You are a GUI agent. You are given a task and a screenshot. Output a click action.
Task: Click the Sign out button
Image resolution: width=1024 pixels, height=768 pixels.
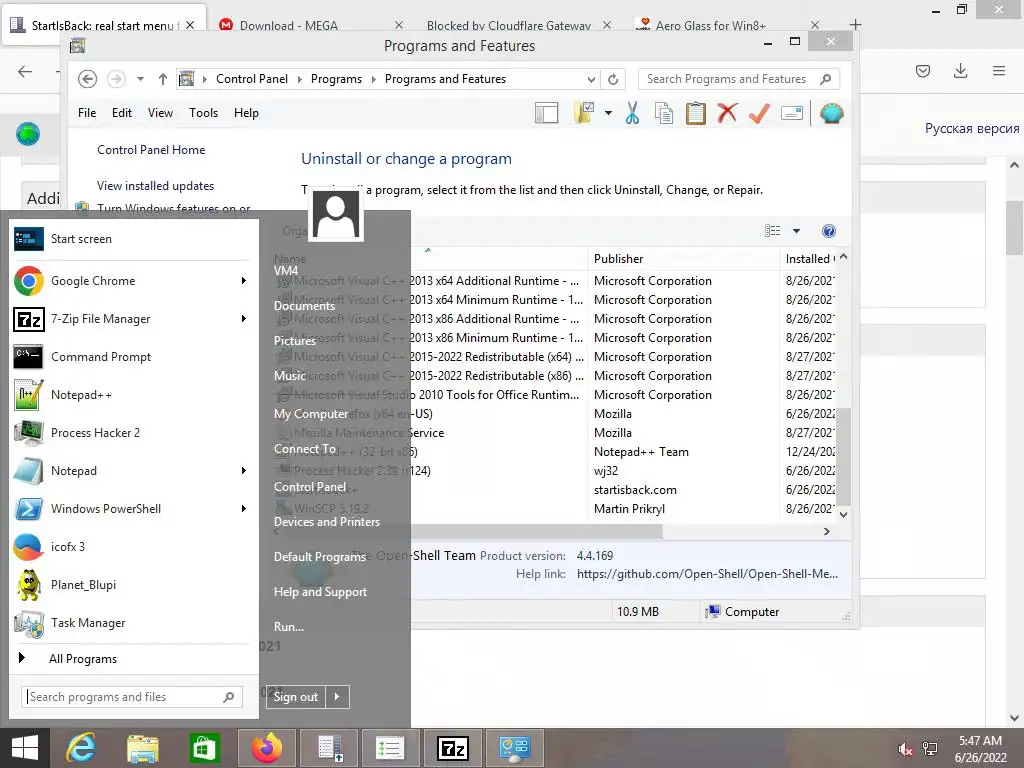coord(295,697)
